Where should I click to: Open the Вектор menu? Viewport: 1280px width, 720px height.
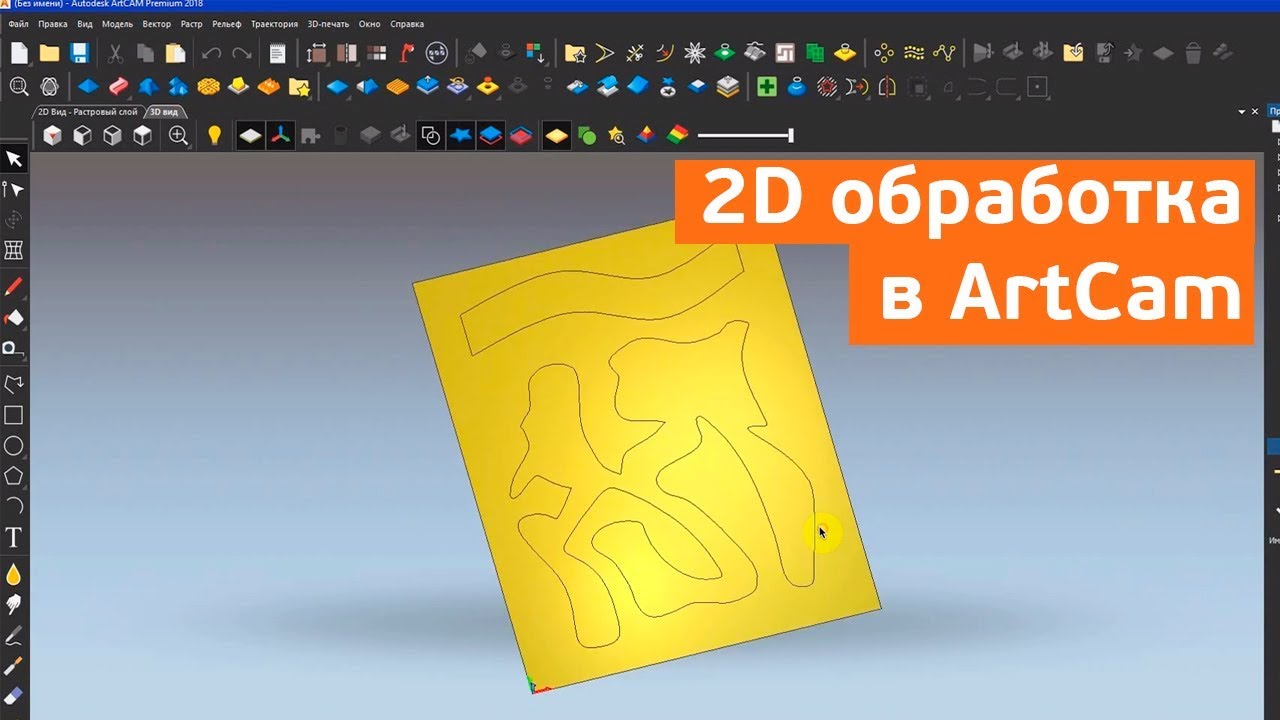pyautogui.click(x=157, y=24)
